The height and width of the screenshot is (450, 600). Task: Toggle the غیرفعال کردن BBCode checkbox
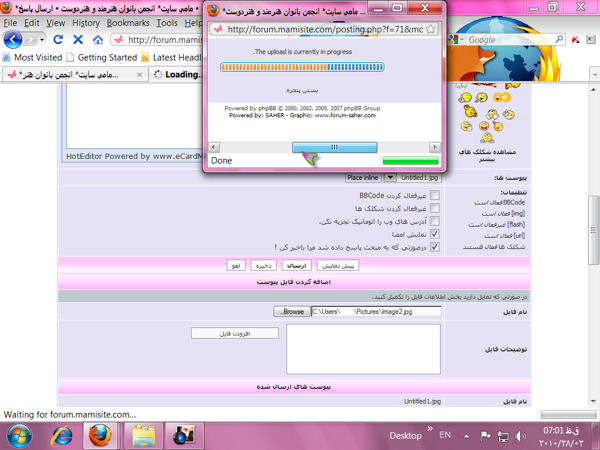[x=435, y=196]
